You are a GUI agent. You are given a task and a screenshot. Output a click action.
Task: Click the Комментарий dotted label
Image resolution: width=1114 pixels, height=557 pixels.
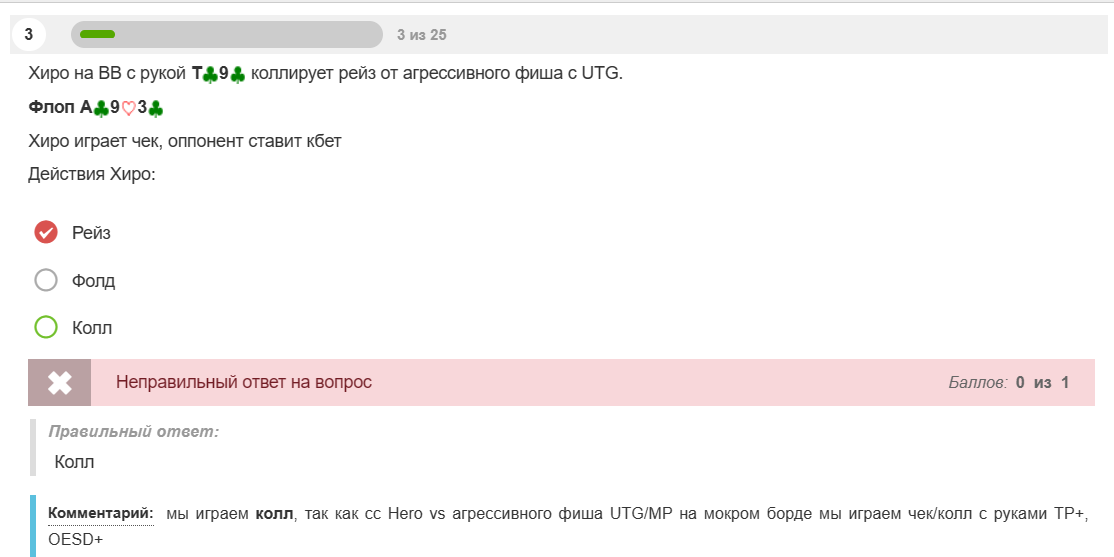[x=101, y=514]
